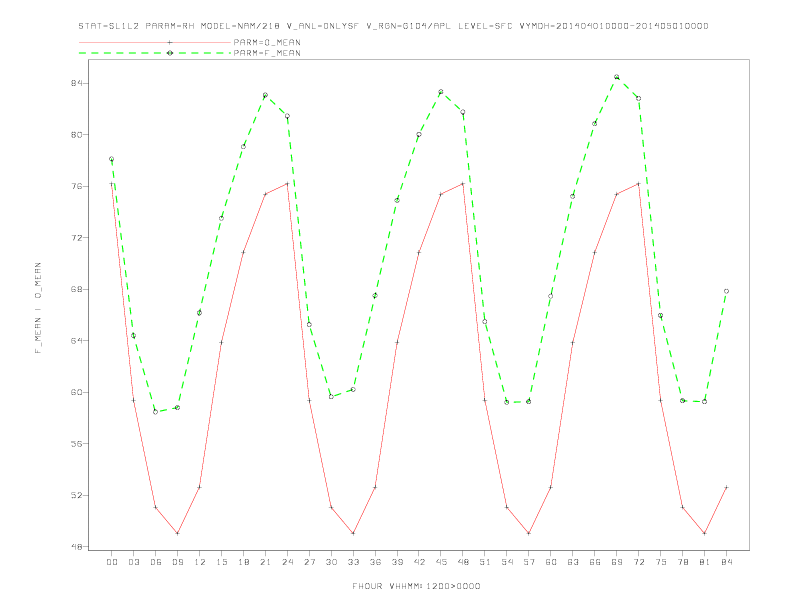Click the FHOUR VHHMM horizontal axis label
The width and height of the screenshot is (792, 612).
point(416,586)
